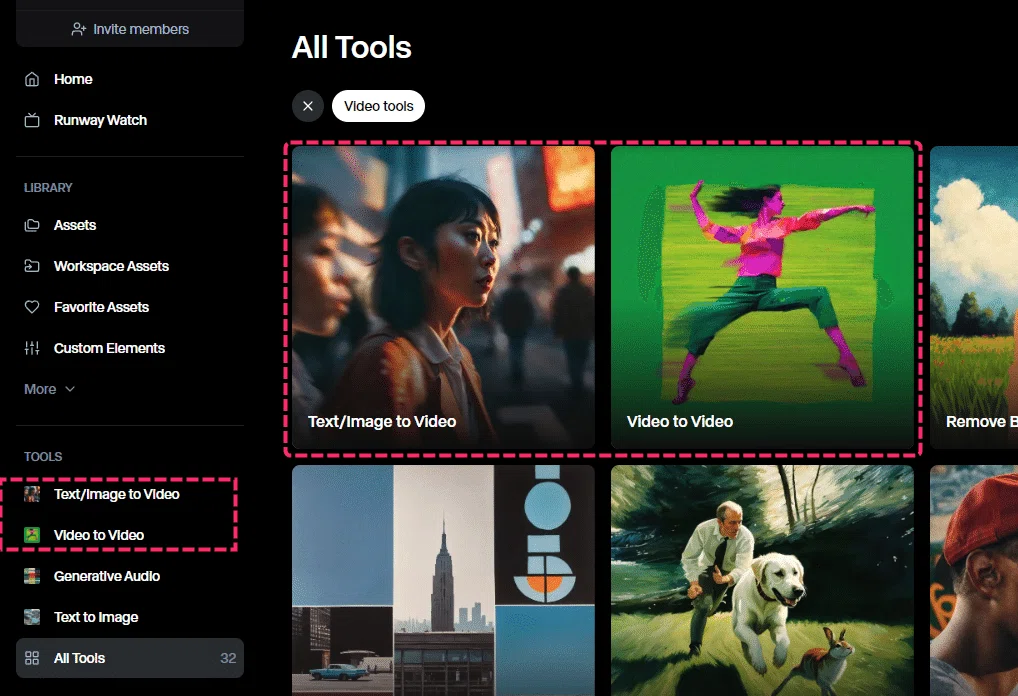Click the Text/Image to Video sidebar icon
Screen dimensions: 1018x696
coord(32,494)
